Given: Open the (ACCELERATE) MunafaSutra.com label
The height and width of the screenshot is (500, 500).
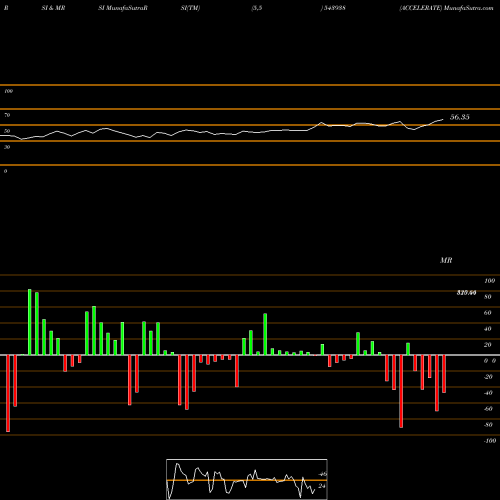Looking at the screenshot, I should [446, 8].
